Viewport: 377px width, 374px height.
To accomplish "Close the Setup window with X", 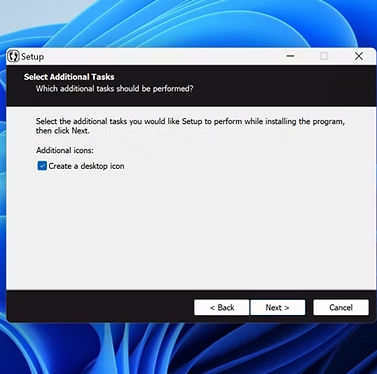I will pos(359,56).
